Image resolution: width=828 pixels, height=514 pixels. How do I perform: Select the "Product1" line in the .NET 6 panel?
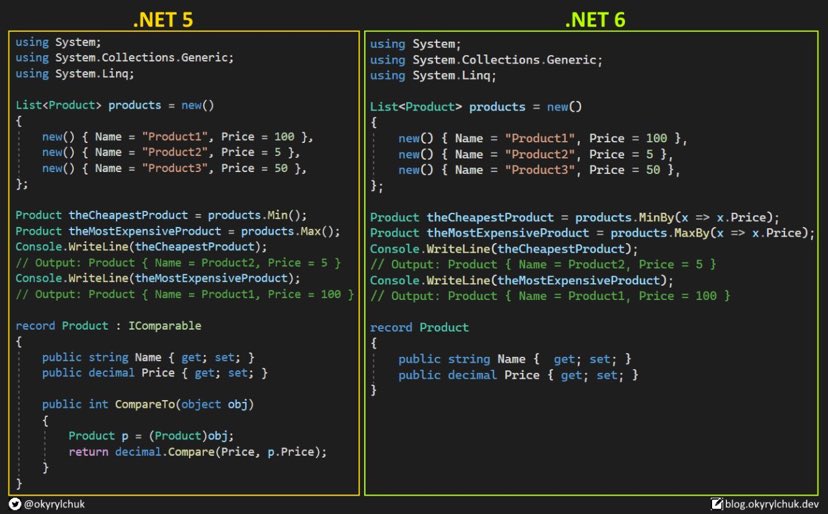543,138
